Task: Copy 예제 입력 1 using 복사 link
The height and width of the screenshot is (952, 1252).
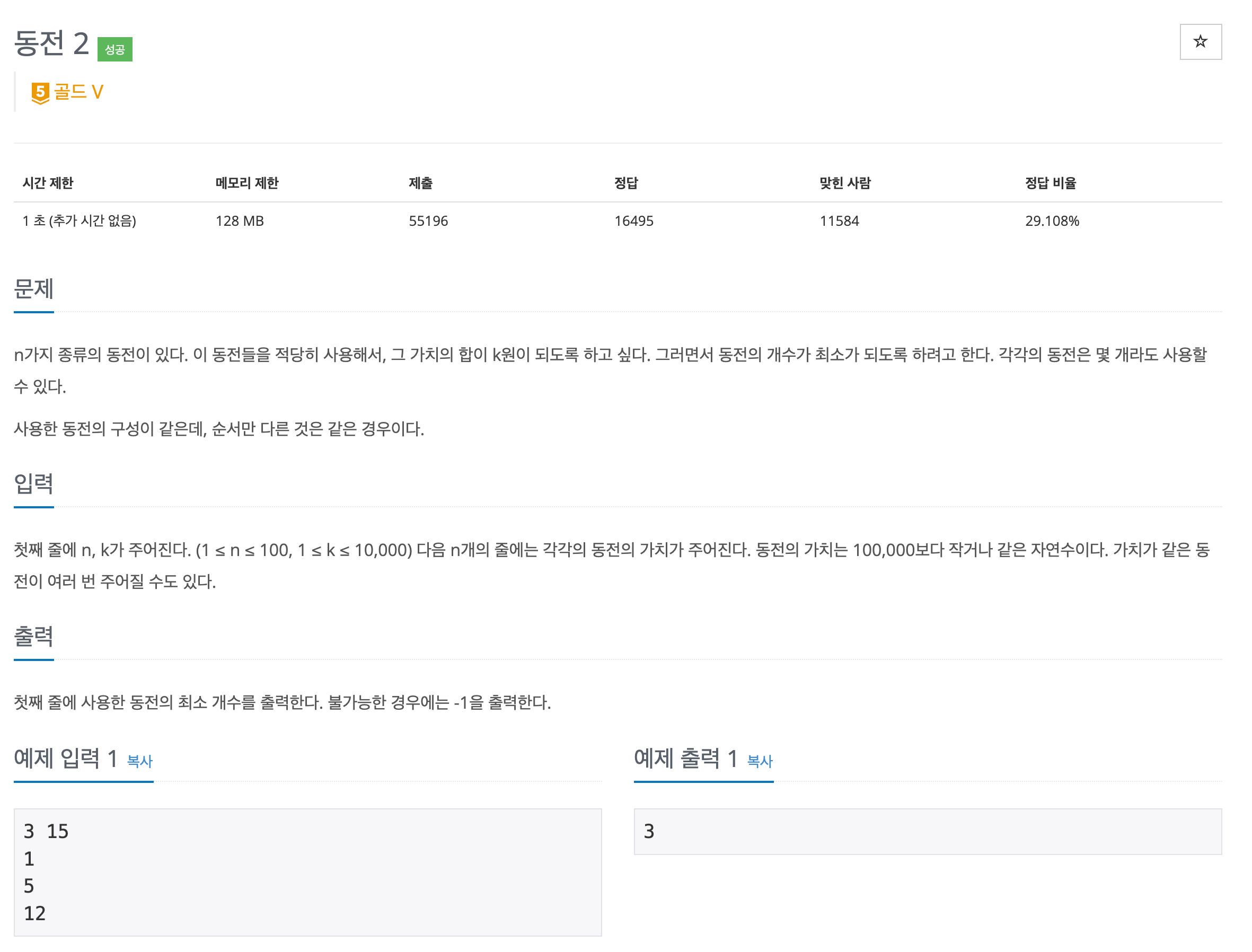Action: 139,761
